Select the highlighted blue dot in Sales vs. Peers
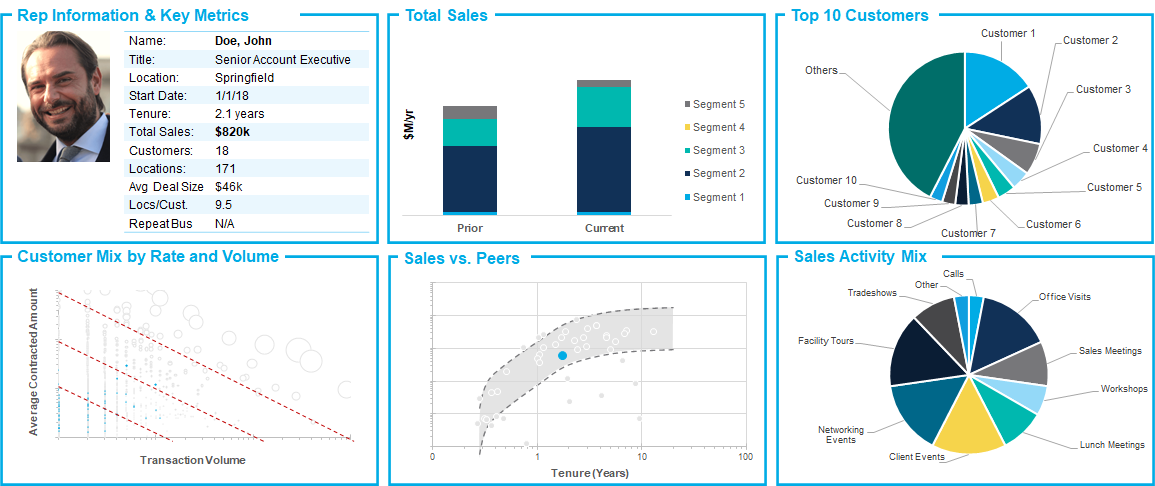 point(562,356)
